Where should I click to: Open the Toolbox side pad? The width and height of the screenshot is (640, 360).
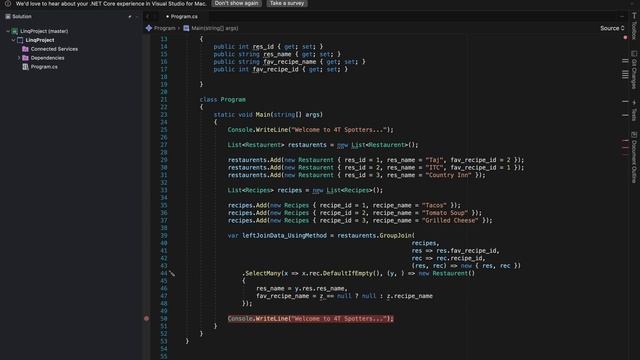tap(634, 26)
